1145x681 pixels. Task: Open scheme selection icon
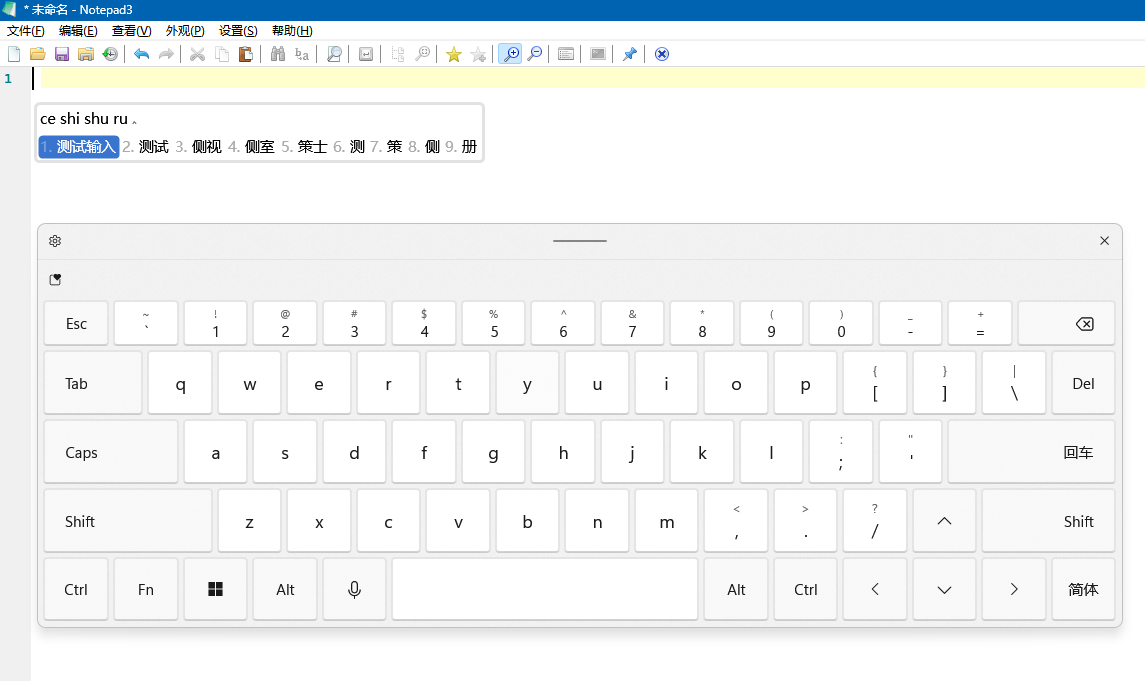coord(566,54)
